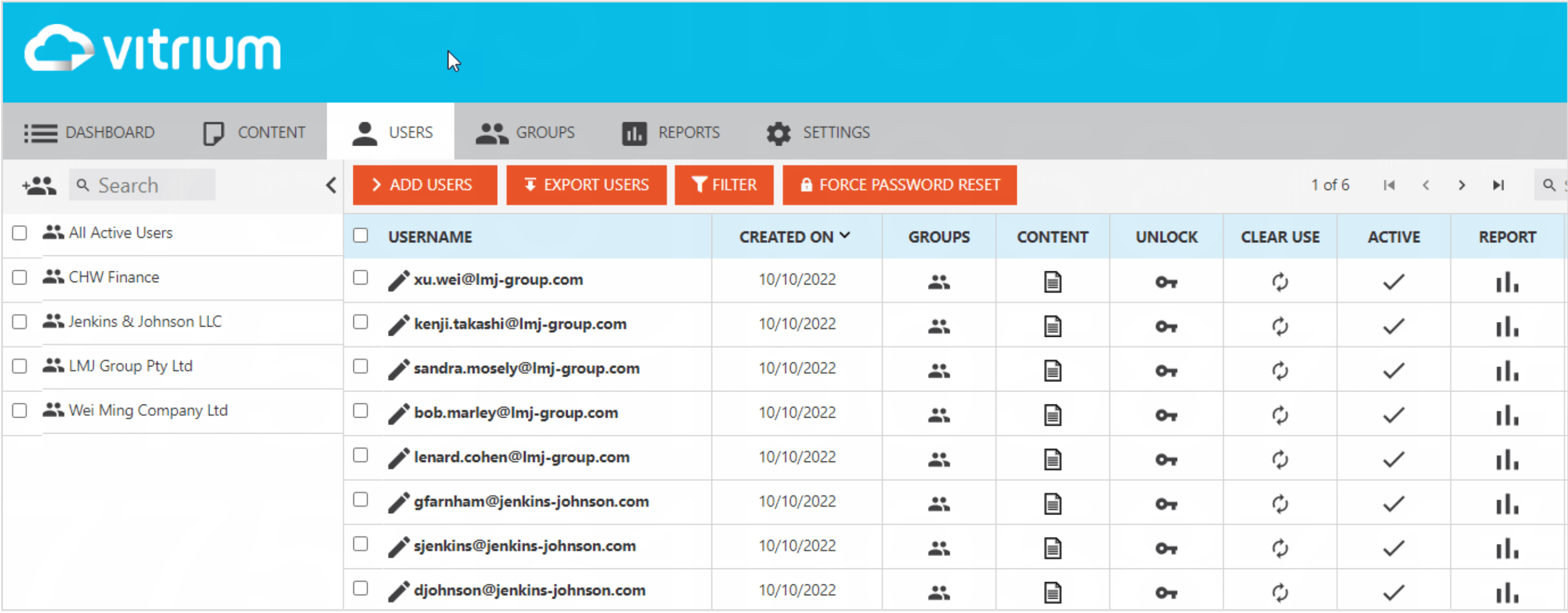The image size is (1568, 613).
Task: Edit user sjenkins@jenkins-johnson.com with pencil
Action: pos(398,546)
